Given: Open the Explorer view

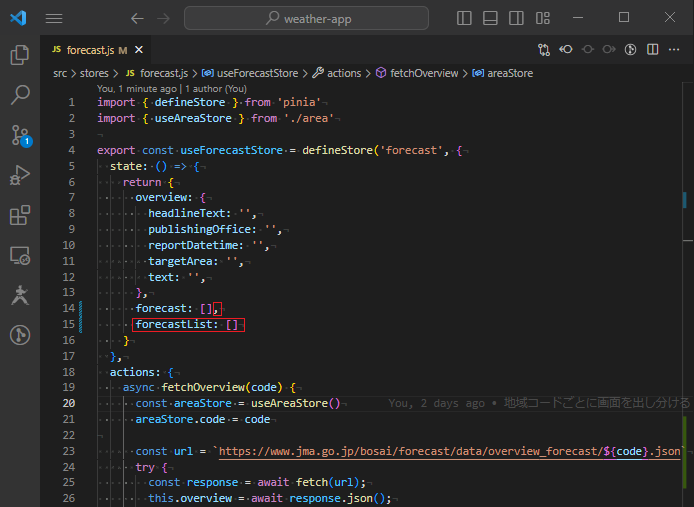Looking at the screenshot, I should 20,55.
